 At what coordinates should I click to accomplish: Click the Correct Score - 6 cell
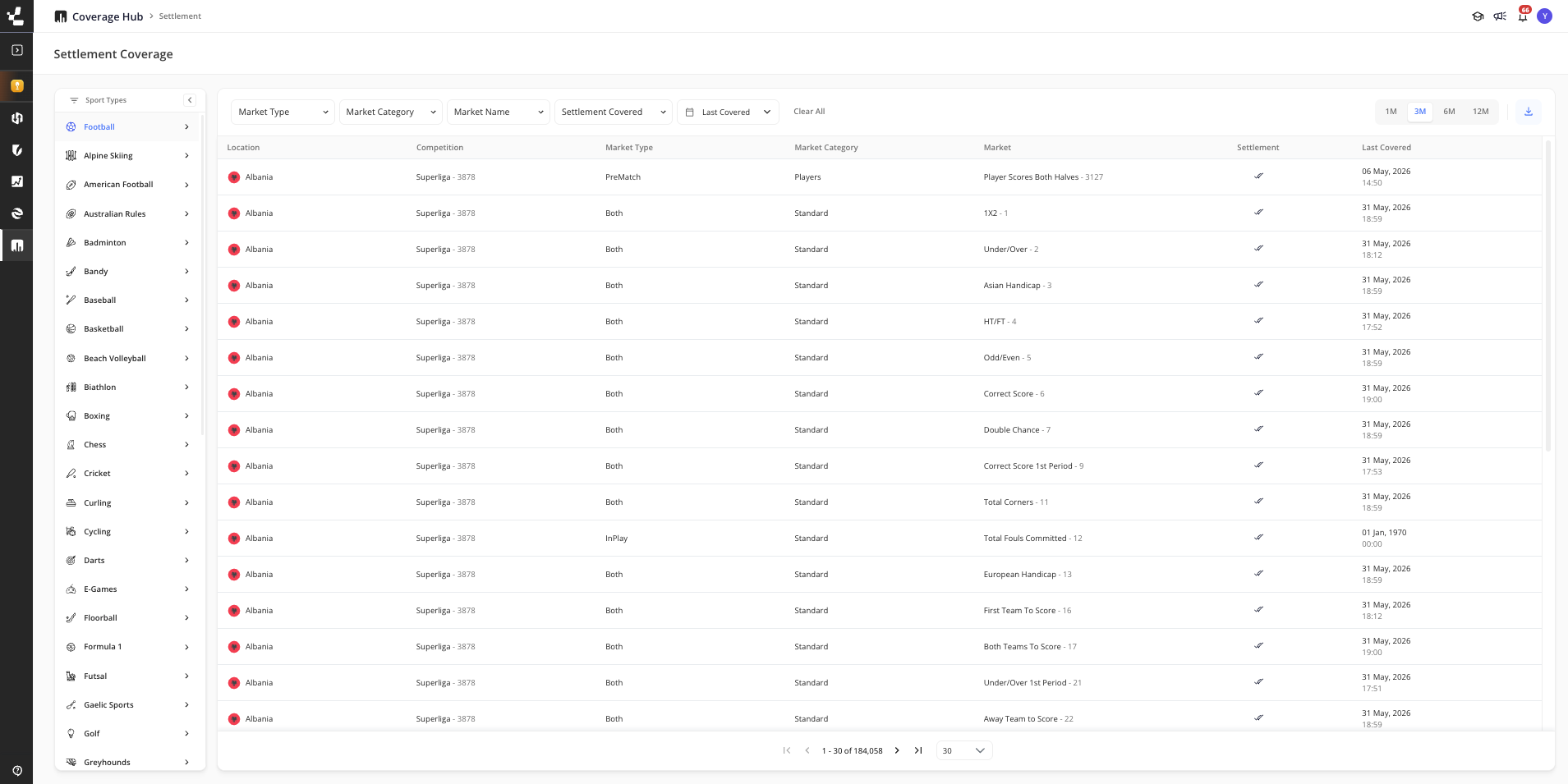pyautogui.click(x=1014, y=394)
